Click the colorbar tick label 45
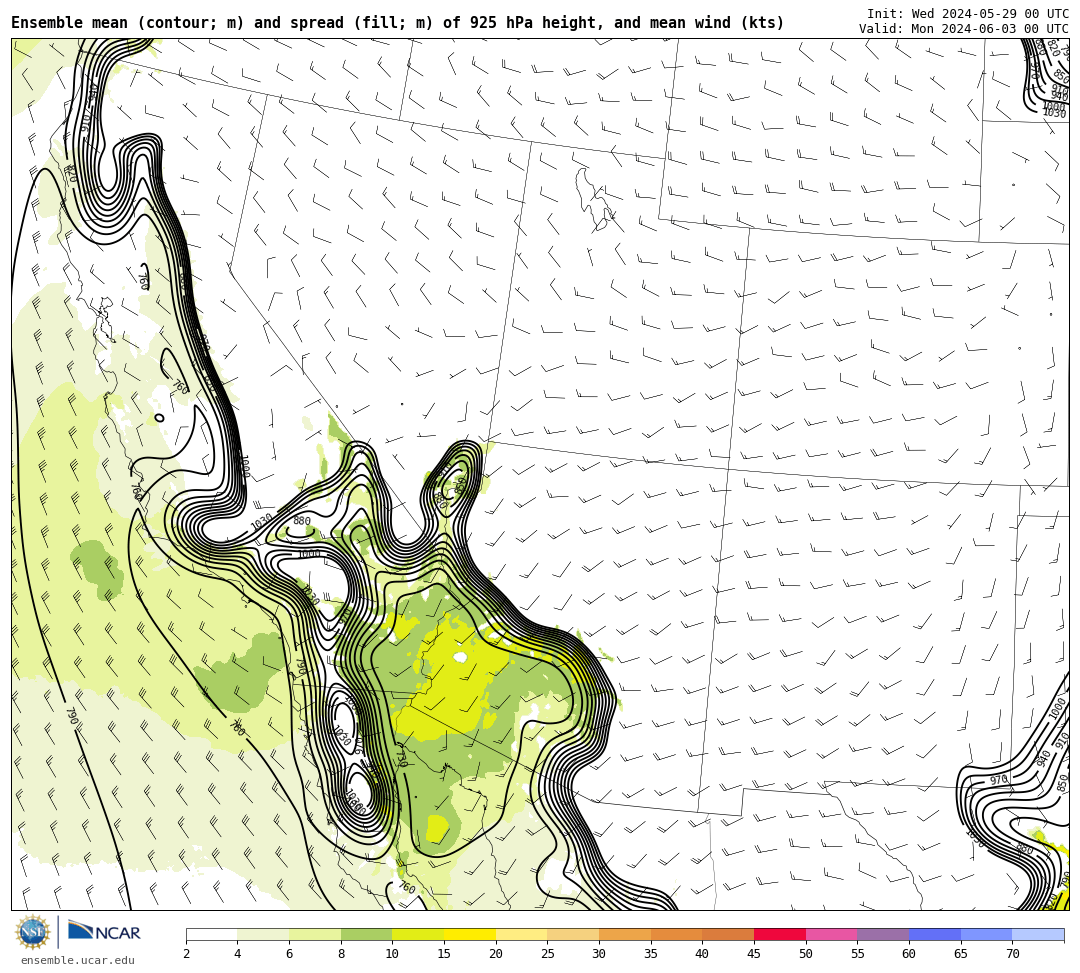1080x973 pixels. click(754, 954)
